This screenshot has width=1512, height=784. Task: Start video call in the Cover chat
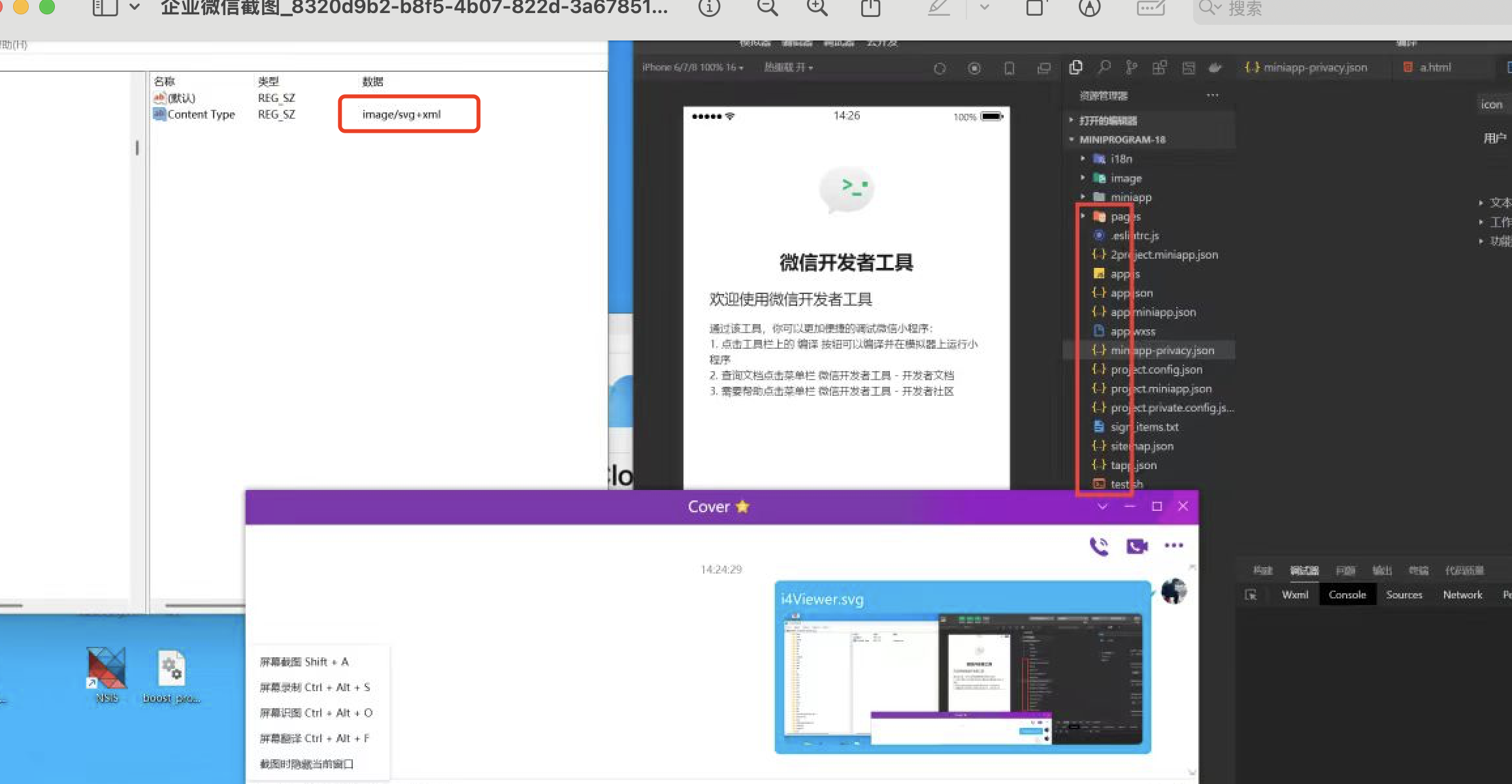click(1137, 546)
